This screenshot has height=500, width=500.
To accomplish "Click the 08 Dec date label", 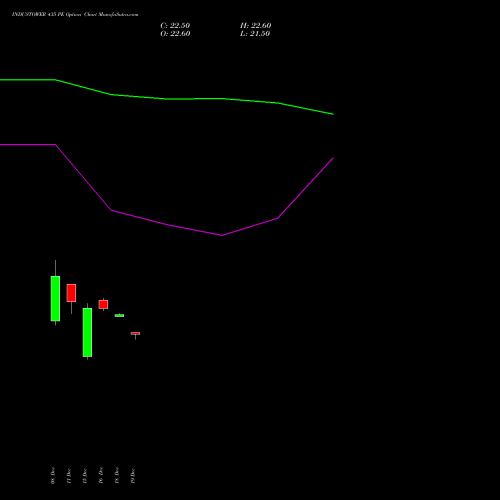I will pyautogui.click(x=53, y=475).
